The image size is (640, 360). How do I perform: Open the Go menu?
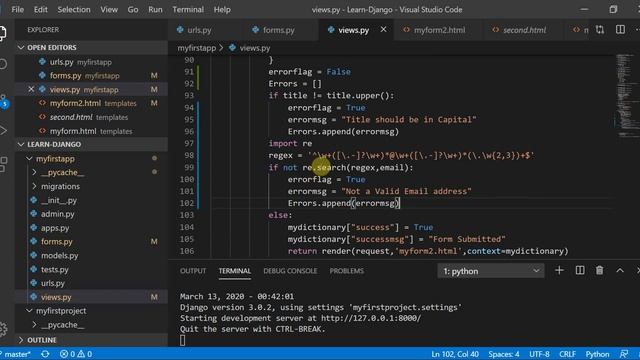pos(133,9)
